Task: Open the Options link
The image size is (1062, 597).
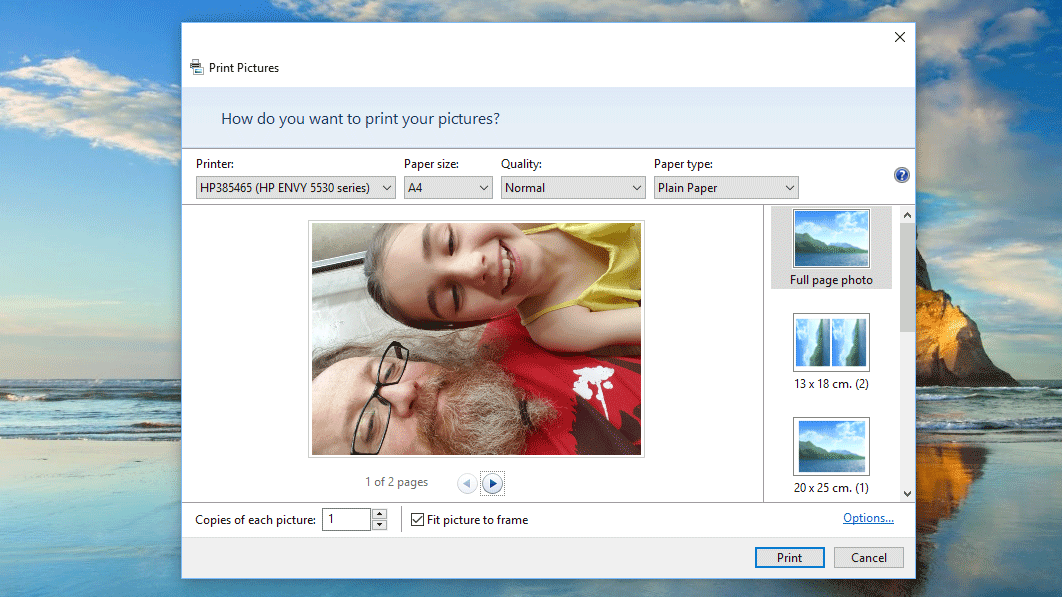Action: point(868,518)
